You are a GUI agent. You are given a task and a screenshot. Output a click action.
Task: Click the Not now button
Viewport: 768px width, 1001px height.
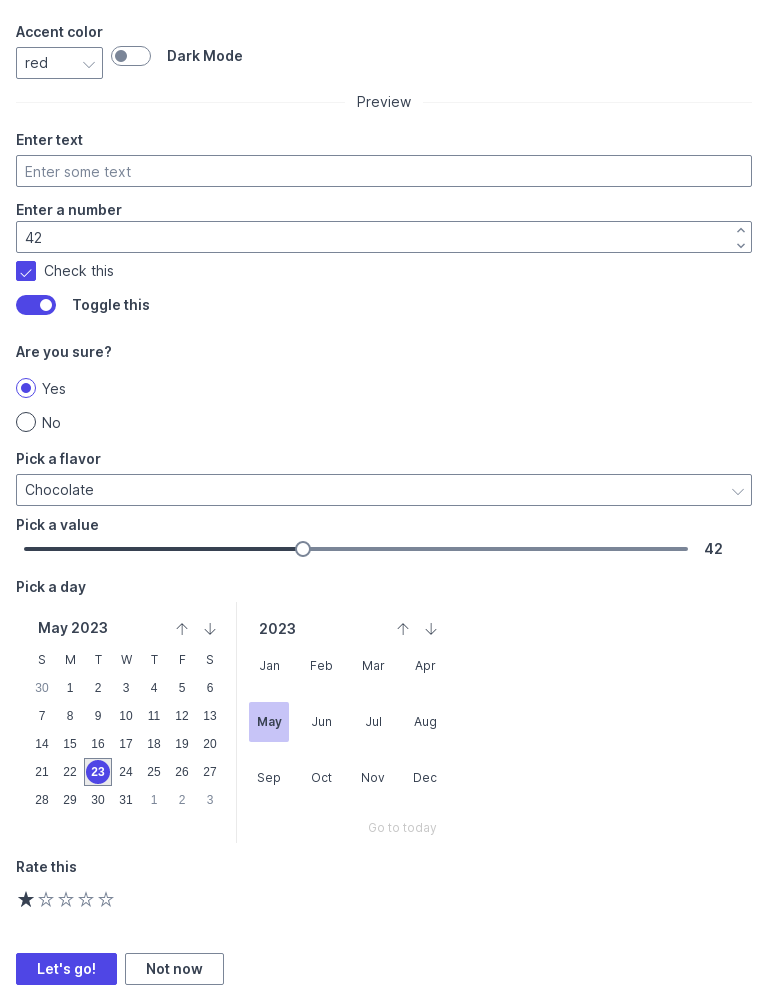pyautogui.click(x=174, y=969)
